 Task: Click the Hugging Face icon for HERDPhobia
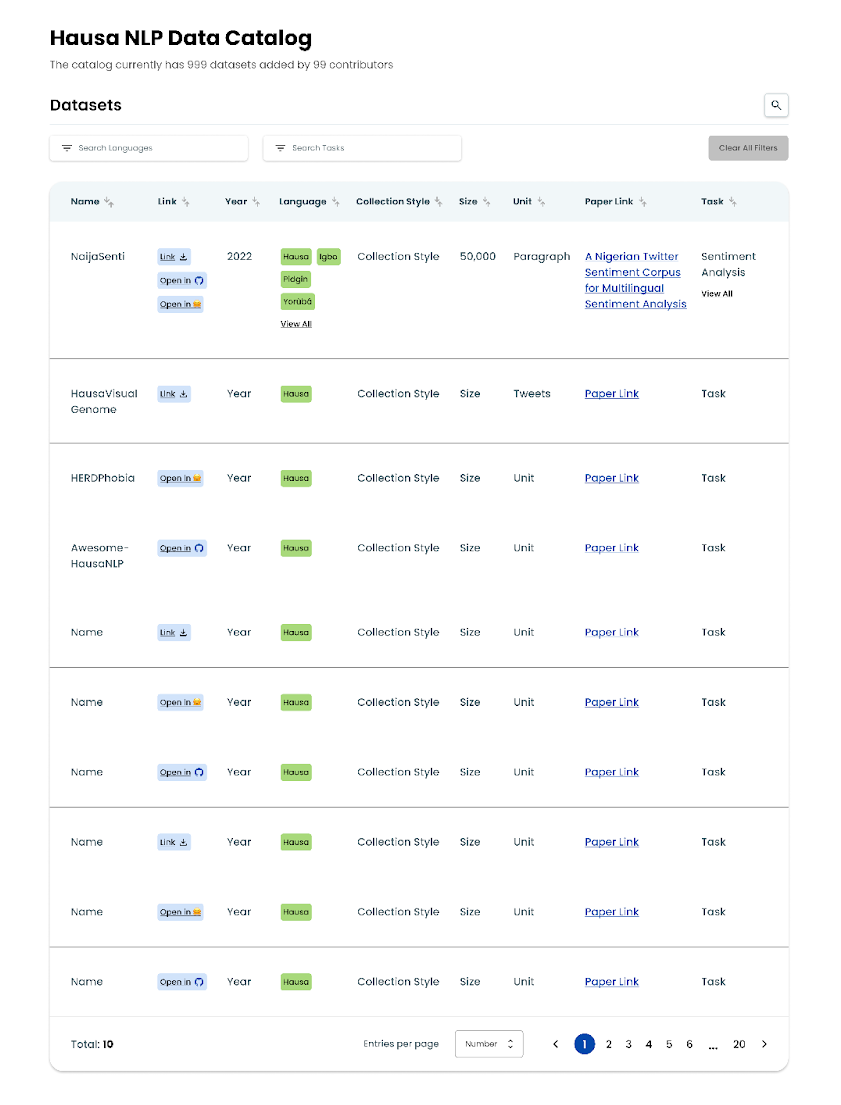(197, 478)
